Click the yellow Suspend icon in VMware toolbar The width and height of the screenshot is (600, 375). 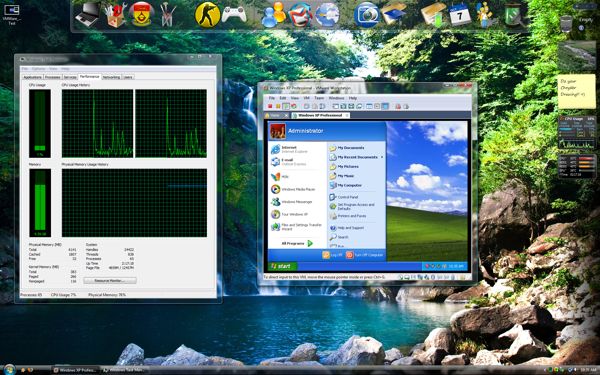pyautogui.click(x=278, y=106)
